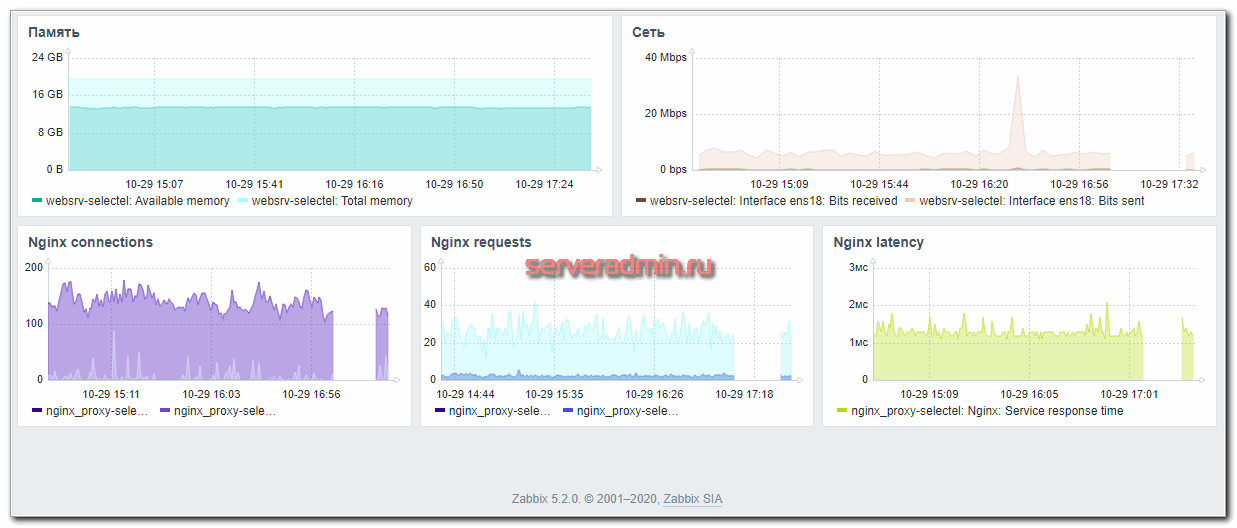Click the 'Interface ens18: Bits sent' legend label
Image resolution: width=1237 pixels, height=528 pixels.
click(1031, 201)
